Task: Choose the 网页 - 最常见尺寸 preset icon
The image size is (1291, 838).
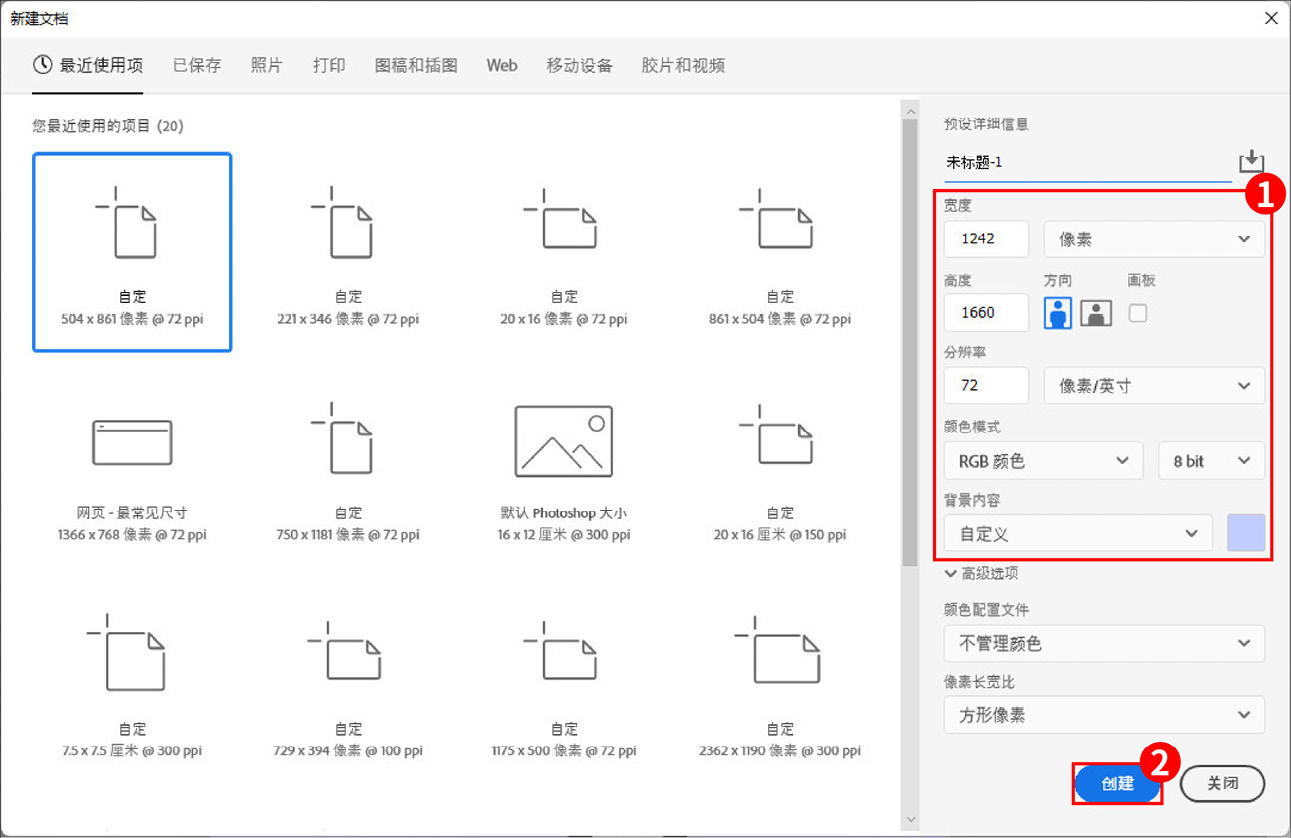Action: tap(132, 442)
